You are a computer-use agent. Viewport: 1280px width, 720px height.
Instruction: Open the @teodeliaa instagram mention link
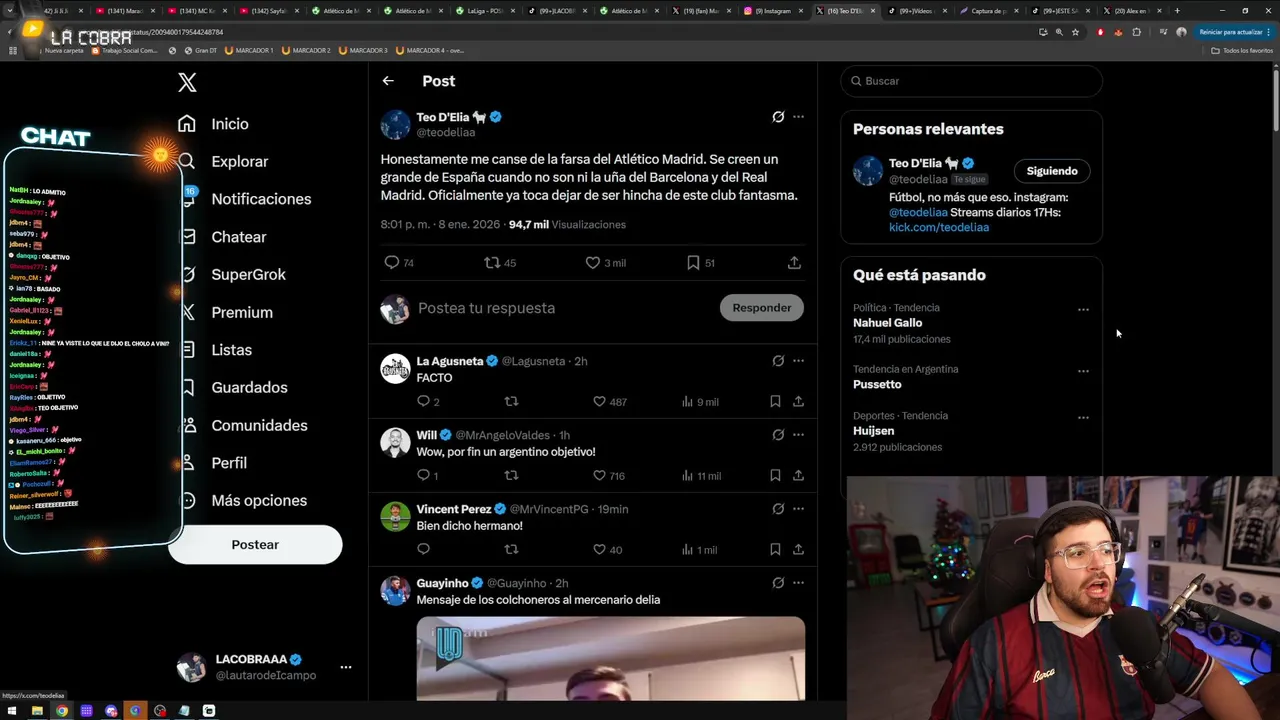tap(918, 212)
